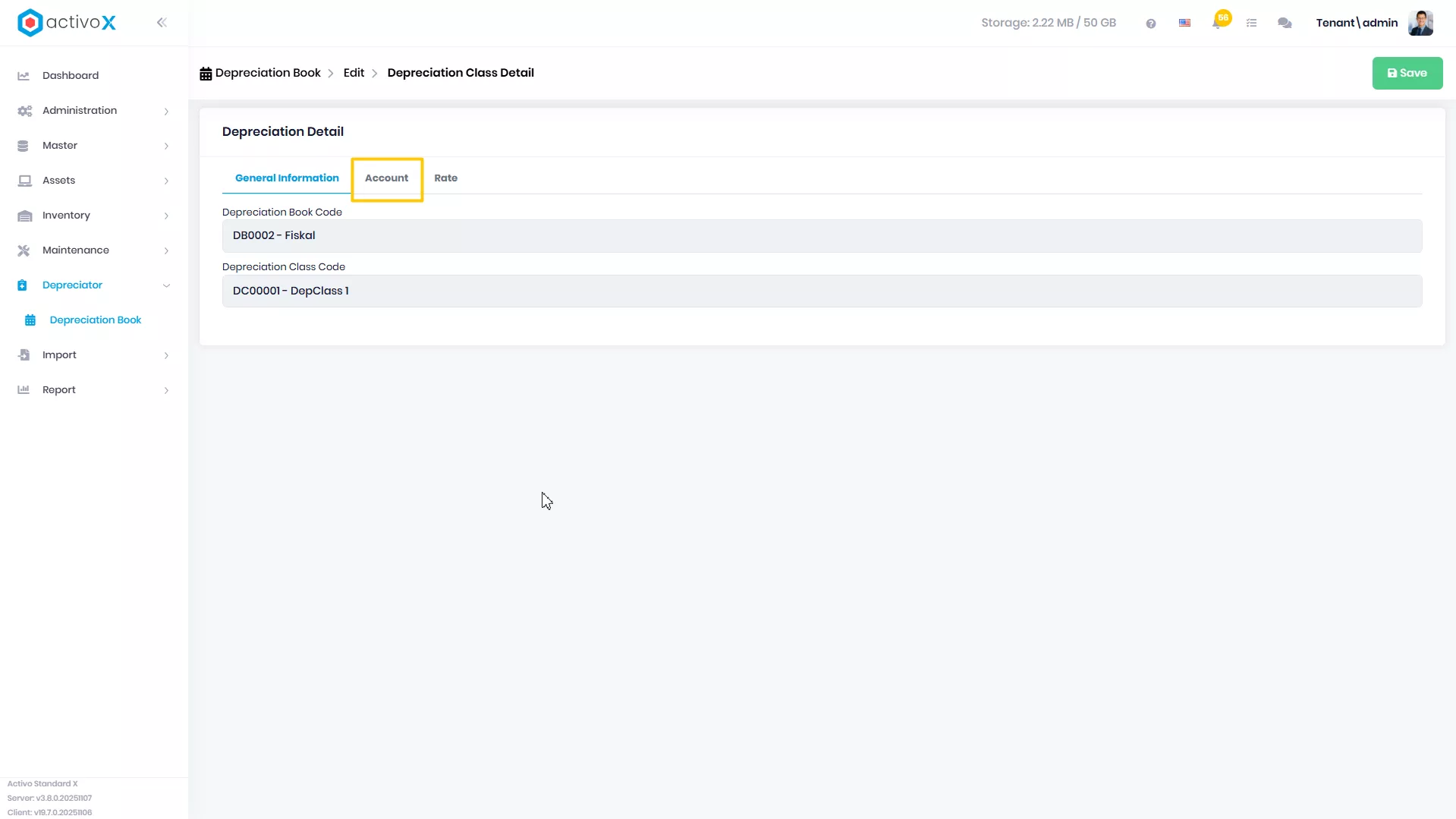Open Assets menu item
Screen dimensions: 1456x819
coord(58,181)
